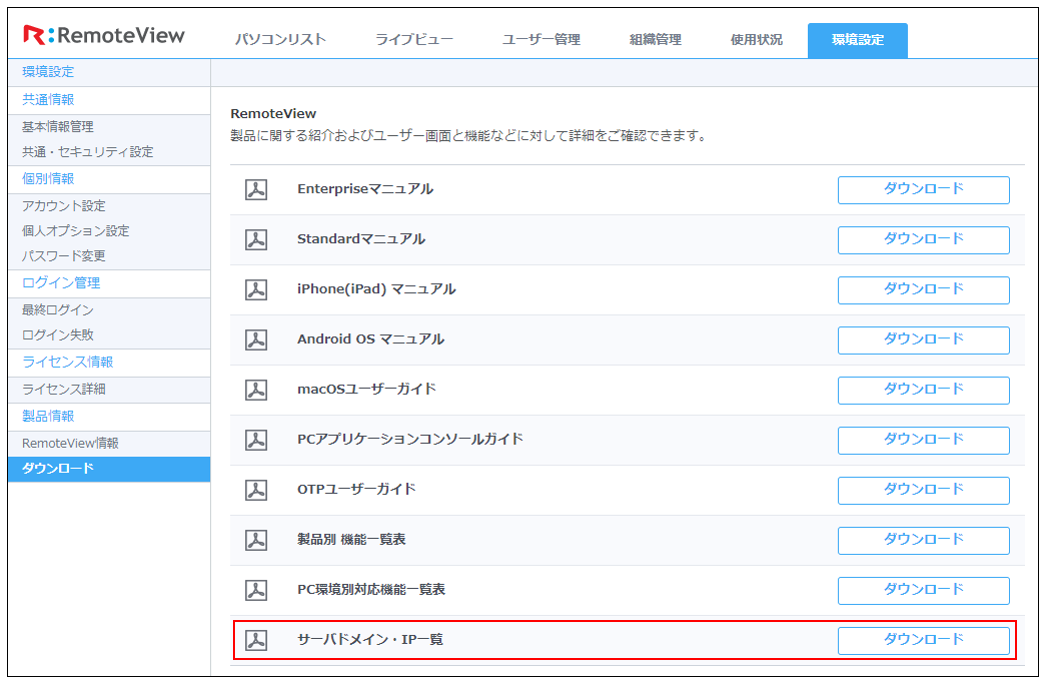Open ライセンス詳細 in the sidebar
Screen dimensions: 1047x683
click(63, 389)
